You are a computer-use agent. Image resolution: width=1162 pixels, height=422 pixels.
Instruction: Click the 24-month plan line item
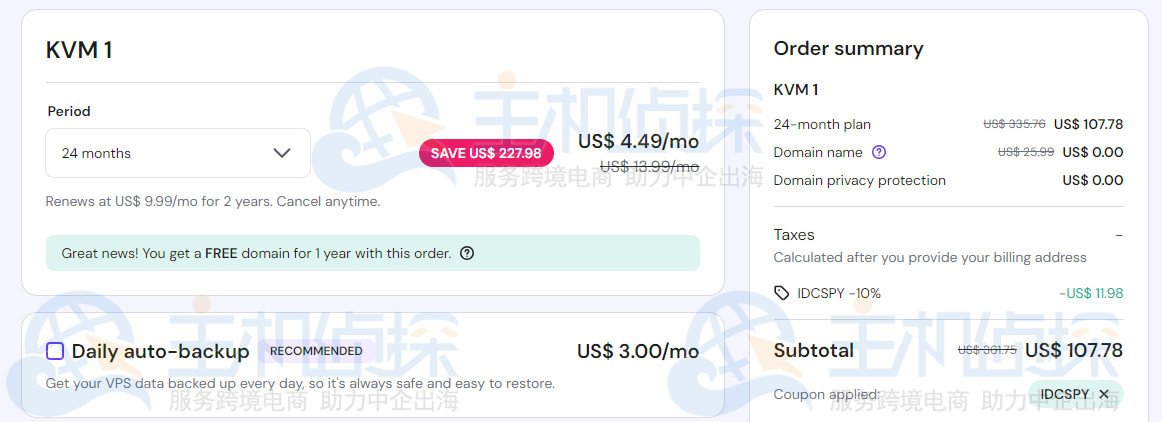(x=822, y=125)
